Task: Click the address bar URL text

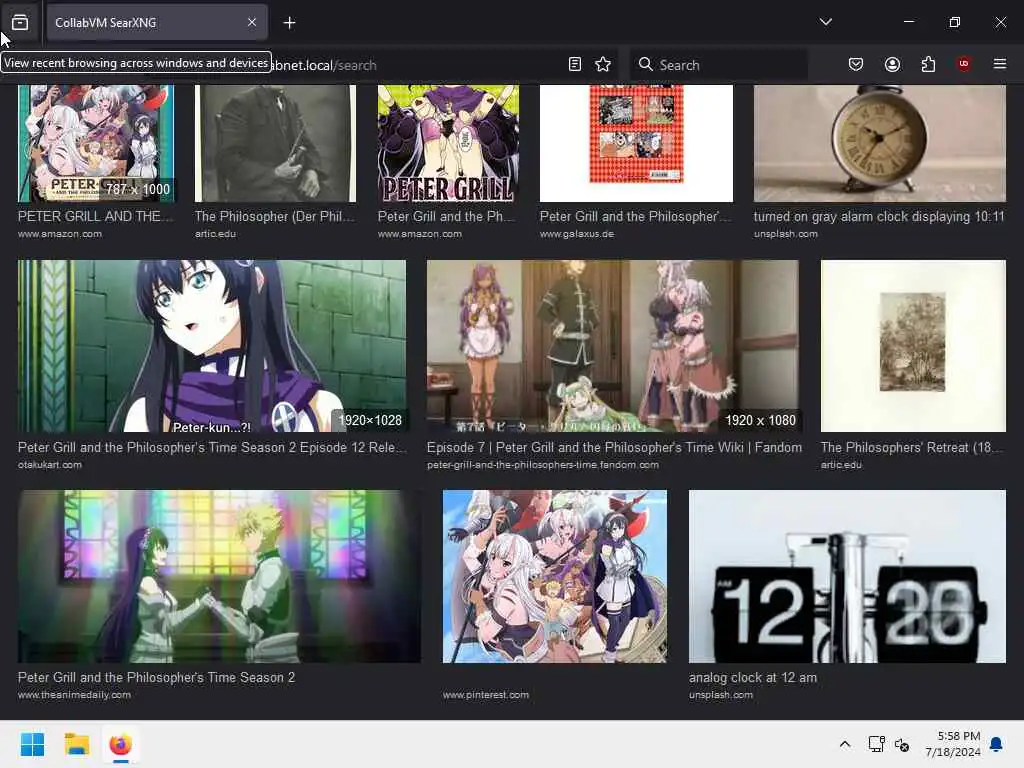Action: (323, 65)
